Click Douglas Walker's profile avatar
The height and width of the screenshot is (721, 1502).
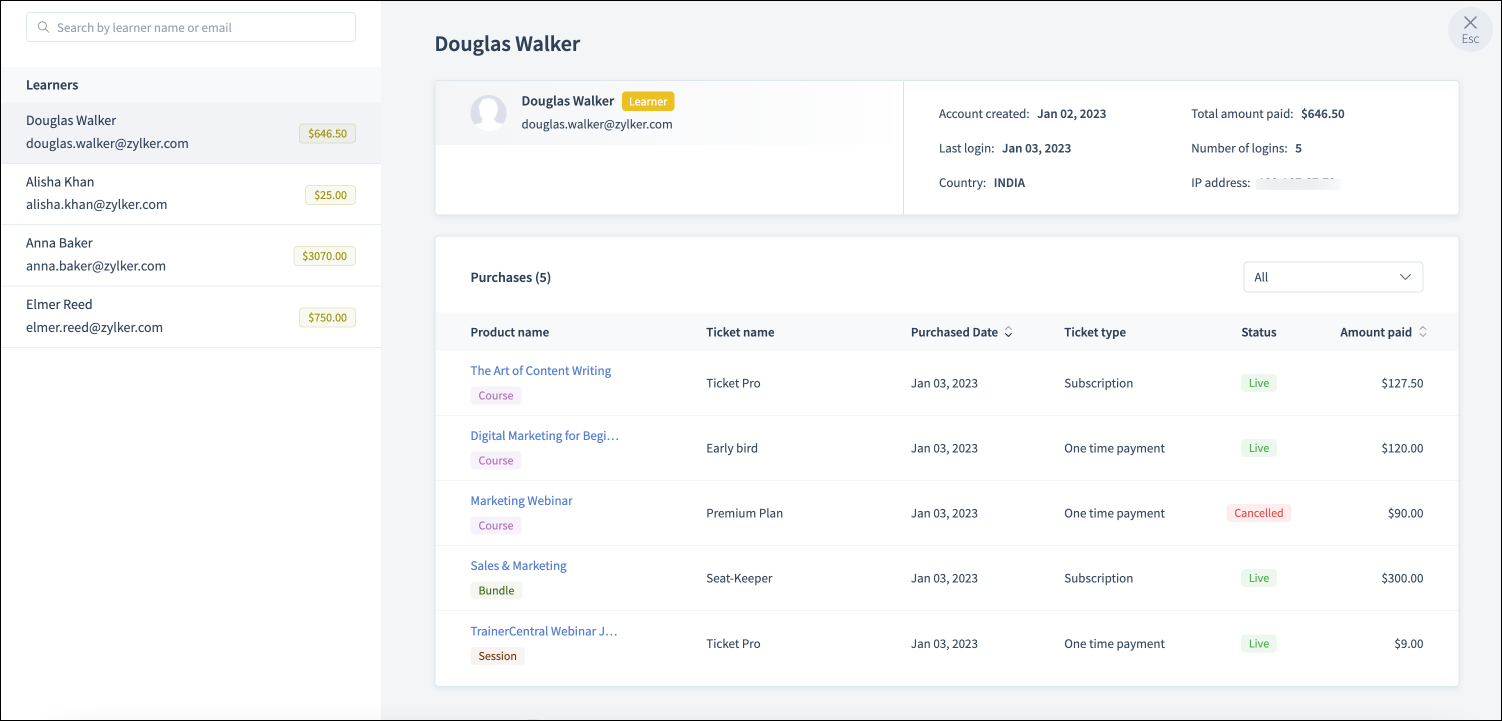[x=488, y=113]
